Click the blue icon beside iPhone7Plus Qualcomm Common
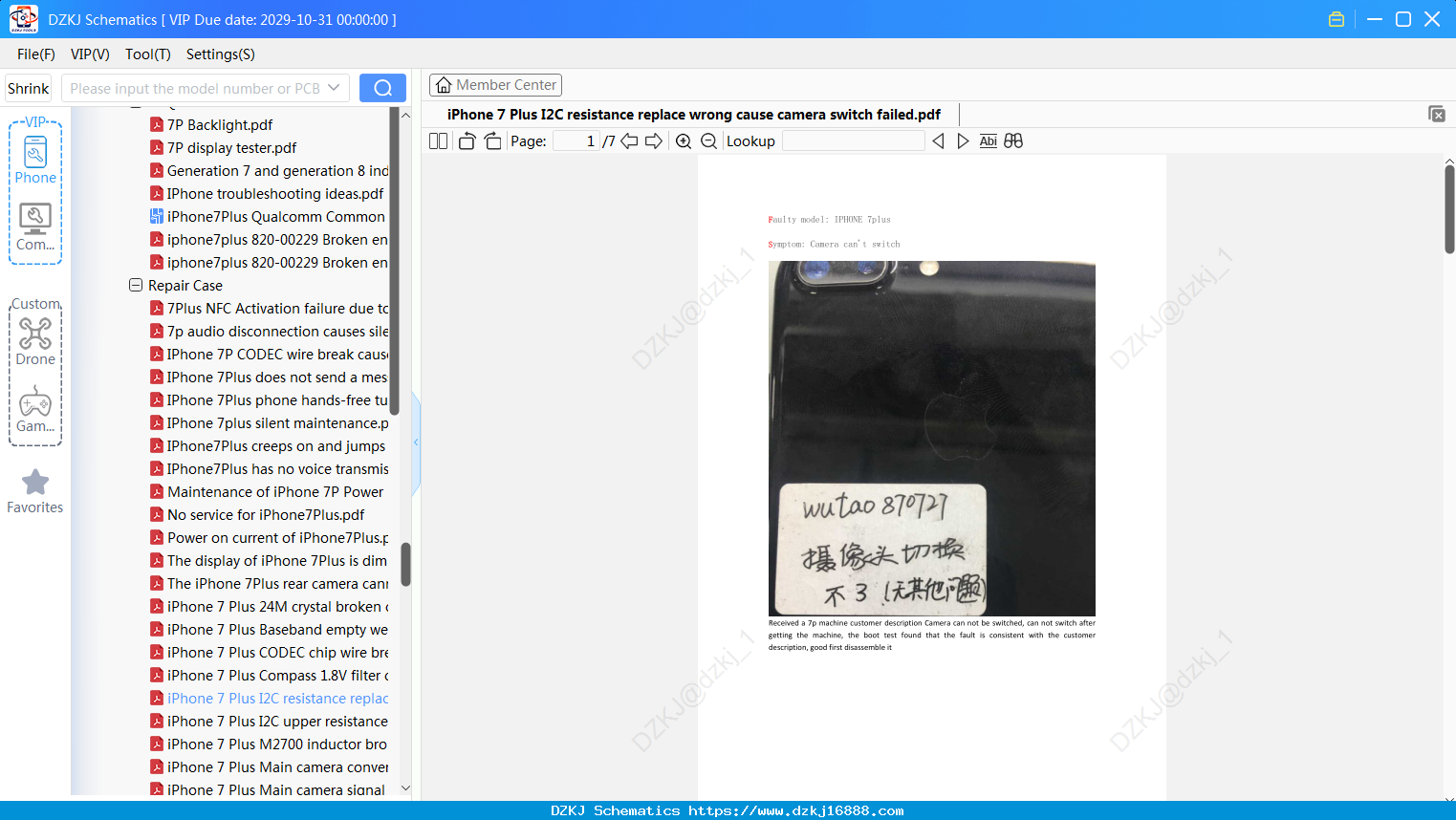This screenshot has width=1456, height=820. 157,216
